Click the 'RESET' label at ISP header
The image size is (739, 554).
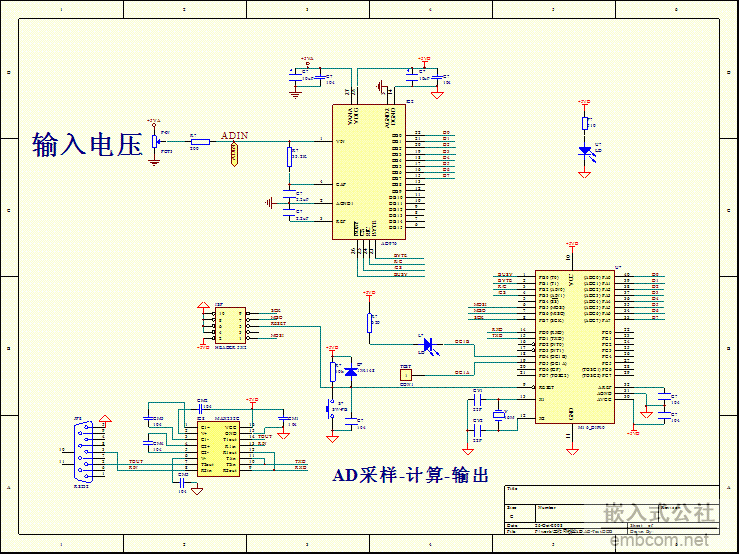pos(278,323)
